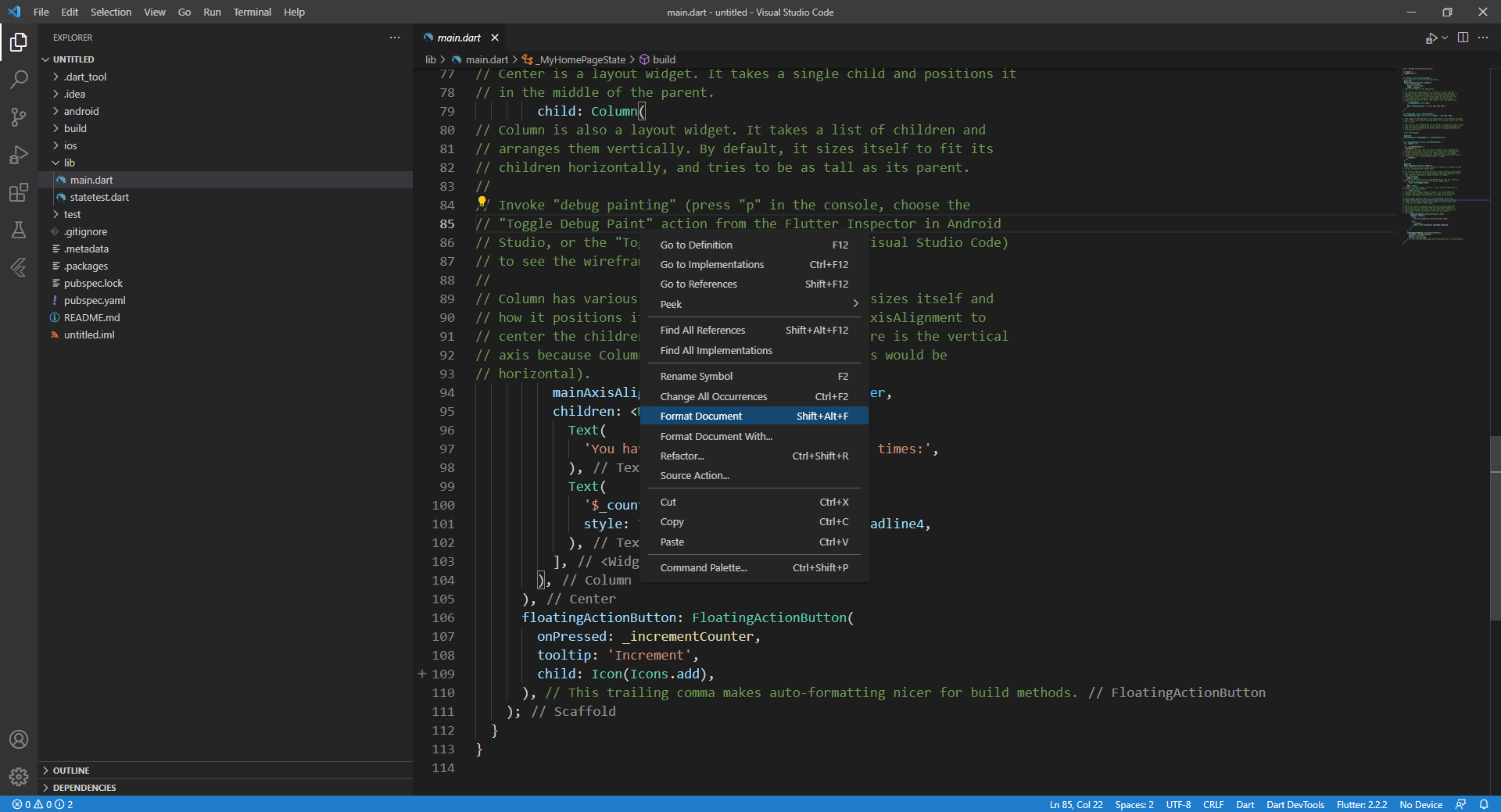Open editor More Actions ellipsis
This screenshot has height=812, width=1501.
click(x=1483, y=38)
